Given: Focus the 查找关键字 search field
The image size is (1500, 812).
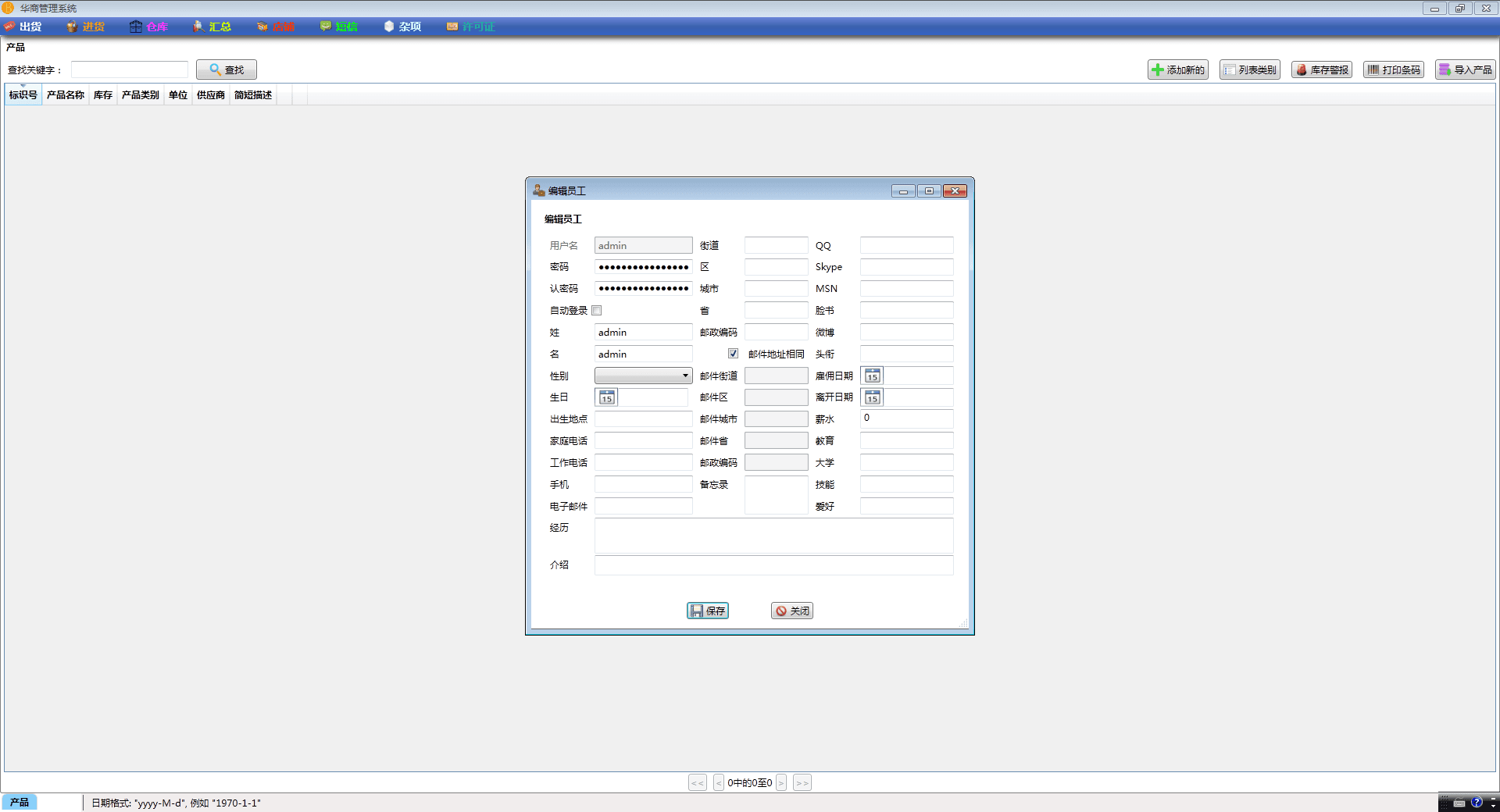Looking at the screenshot, I should tap(130, 69).
